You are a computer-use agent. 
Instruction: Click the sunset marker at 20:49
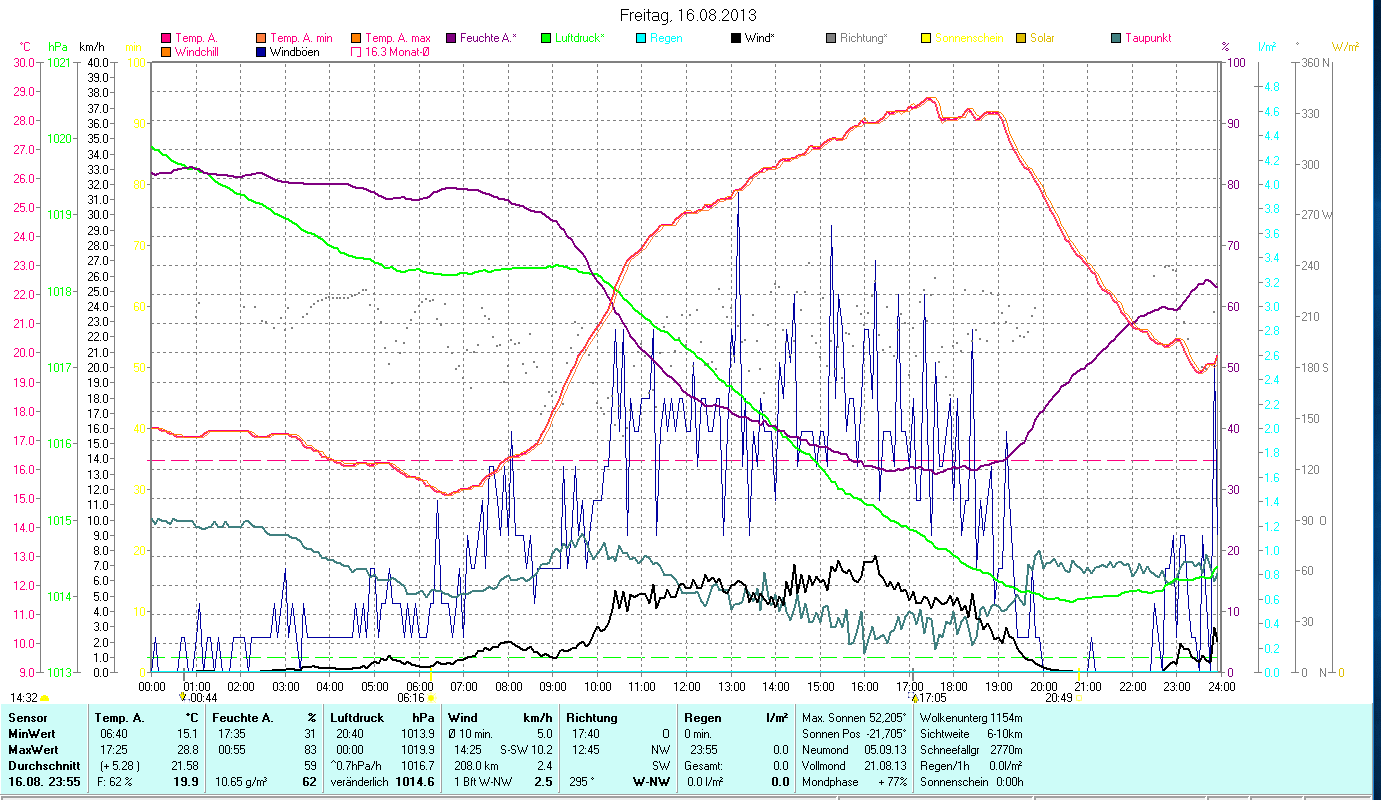(1078, 698)
